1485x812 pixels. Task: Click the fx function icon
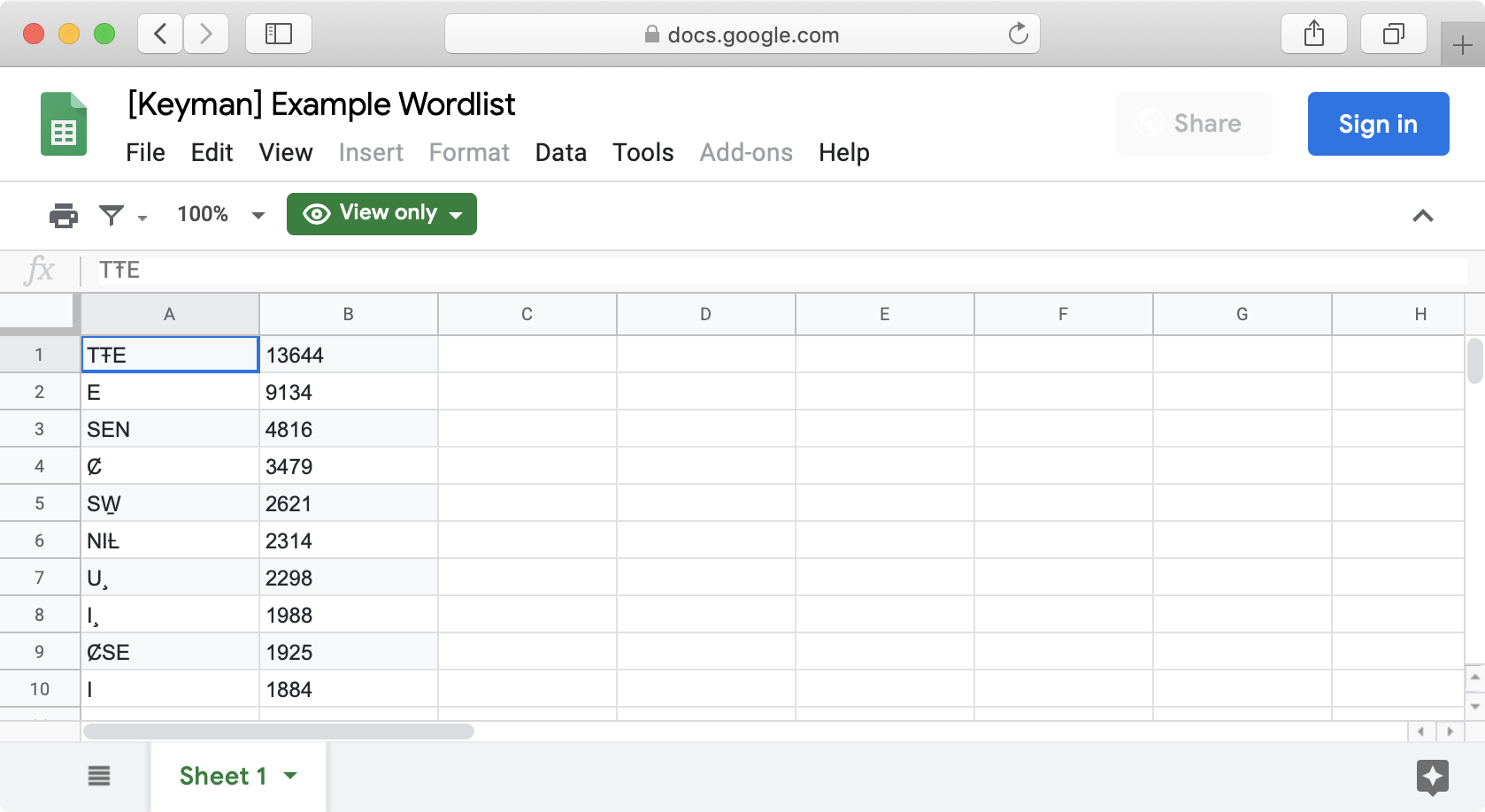tap(40, 270)
